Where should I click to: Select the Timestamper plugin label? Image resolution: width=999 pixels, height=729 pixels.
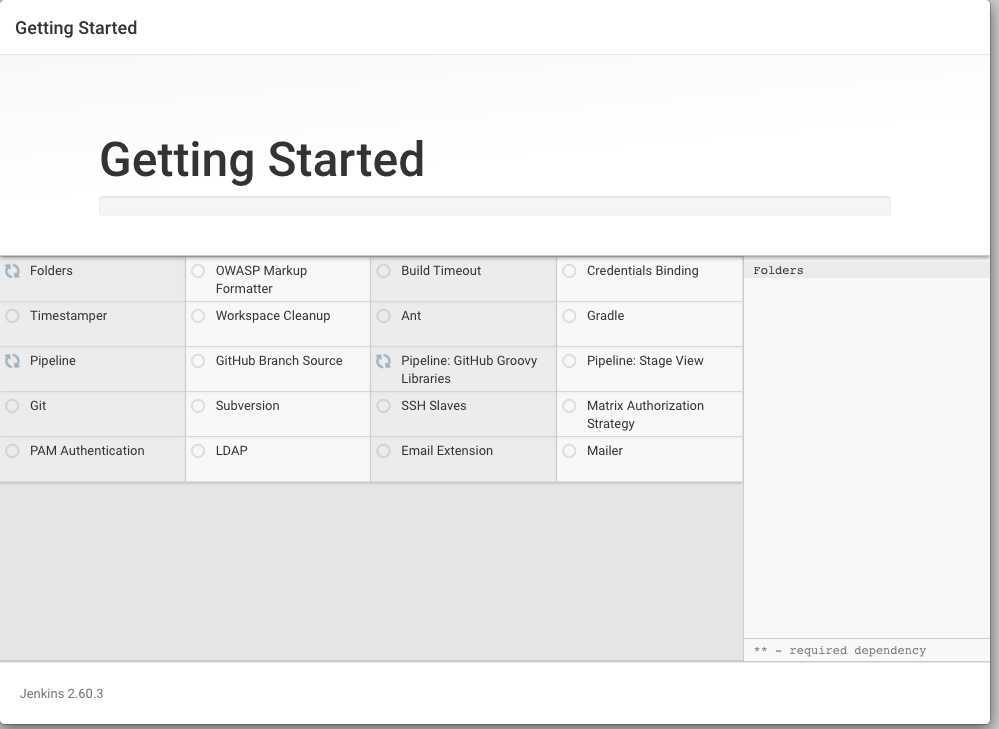point(68,316)
